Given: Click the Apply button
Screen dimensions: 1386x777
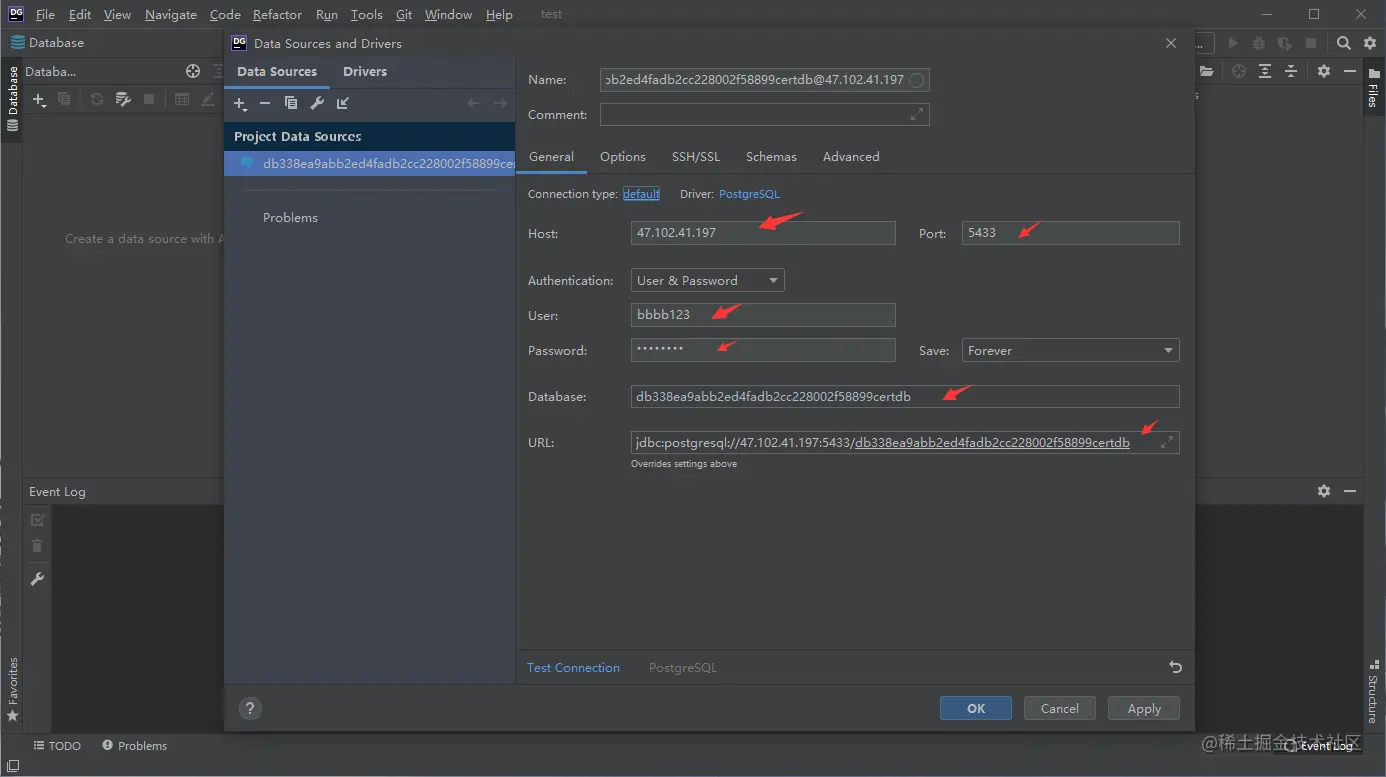Looking at the screenshot, I should click(1144, 708).
